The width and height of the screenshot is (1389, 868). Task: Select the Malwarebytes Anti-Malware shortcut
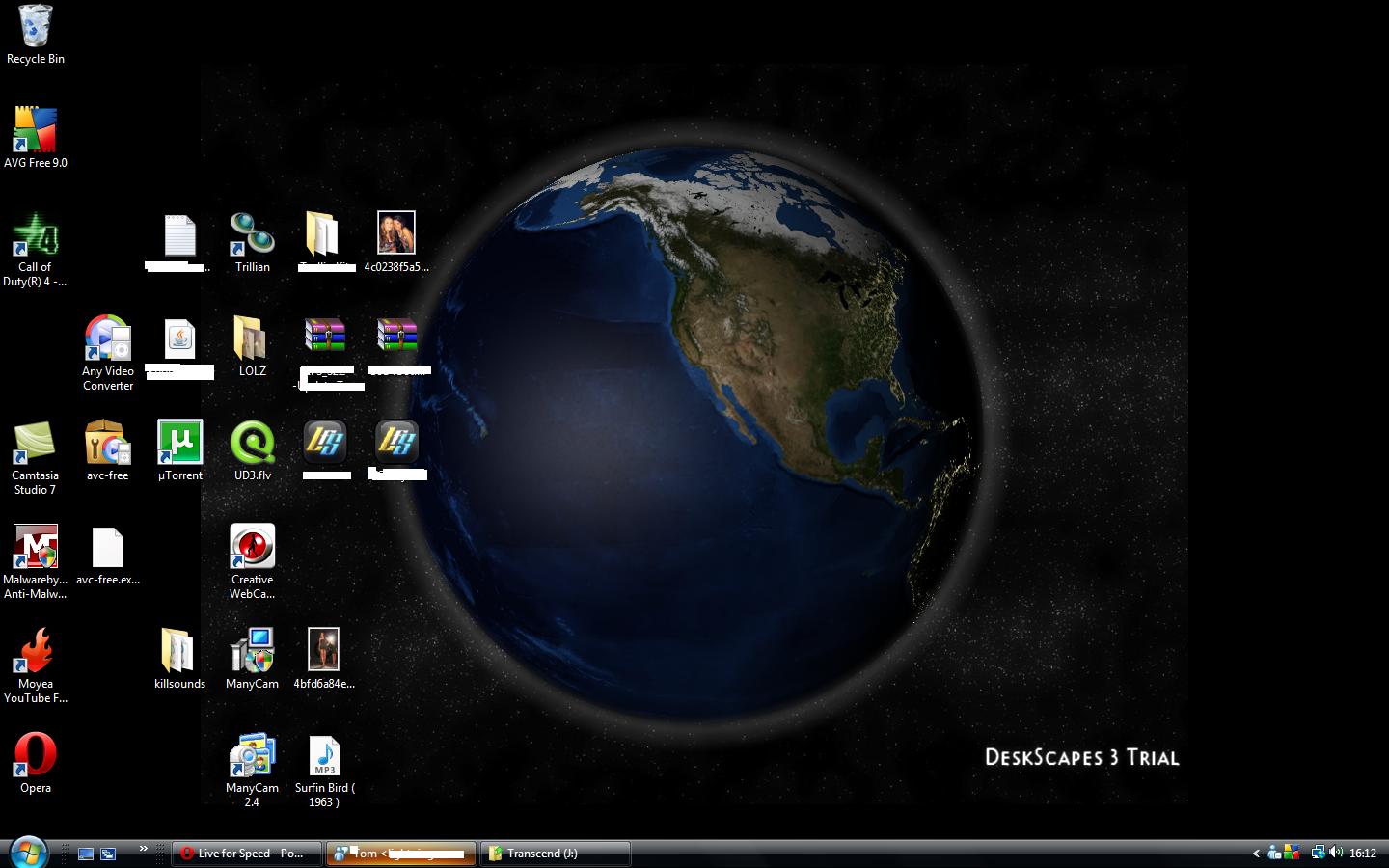click(36, 547)
